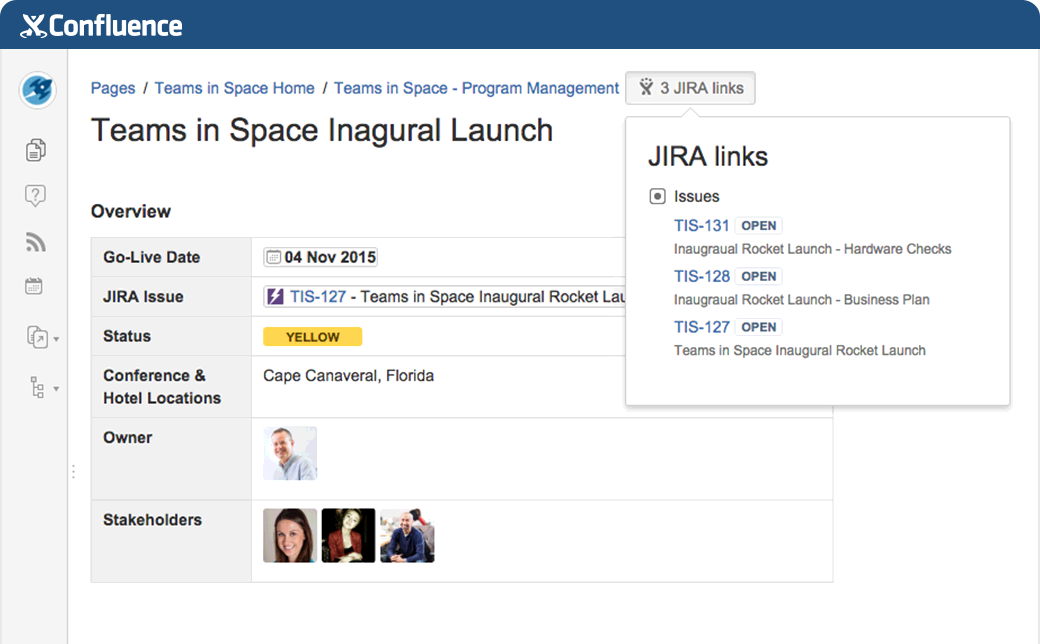Open the Teams in Space rocket avatar
The image size is (1040, 644).
pyautogui.click(x=37, y=90)
